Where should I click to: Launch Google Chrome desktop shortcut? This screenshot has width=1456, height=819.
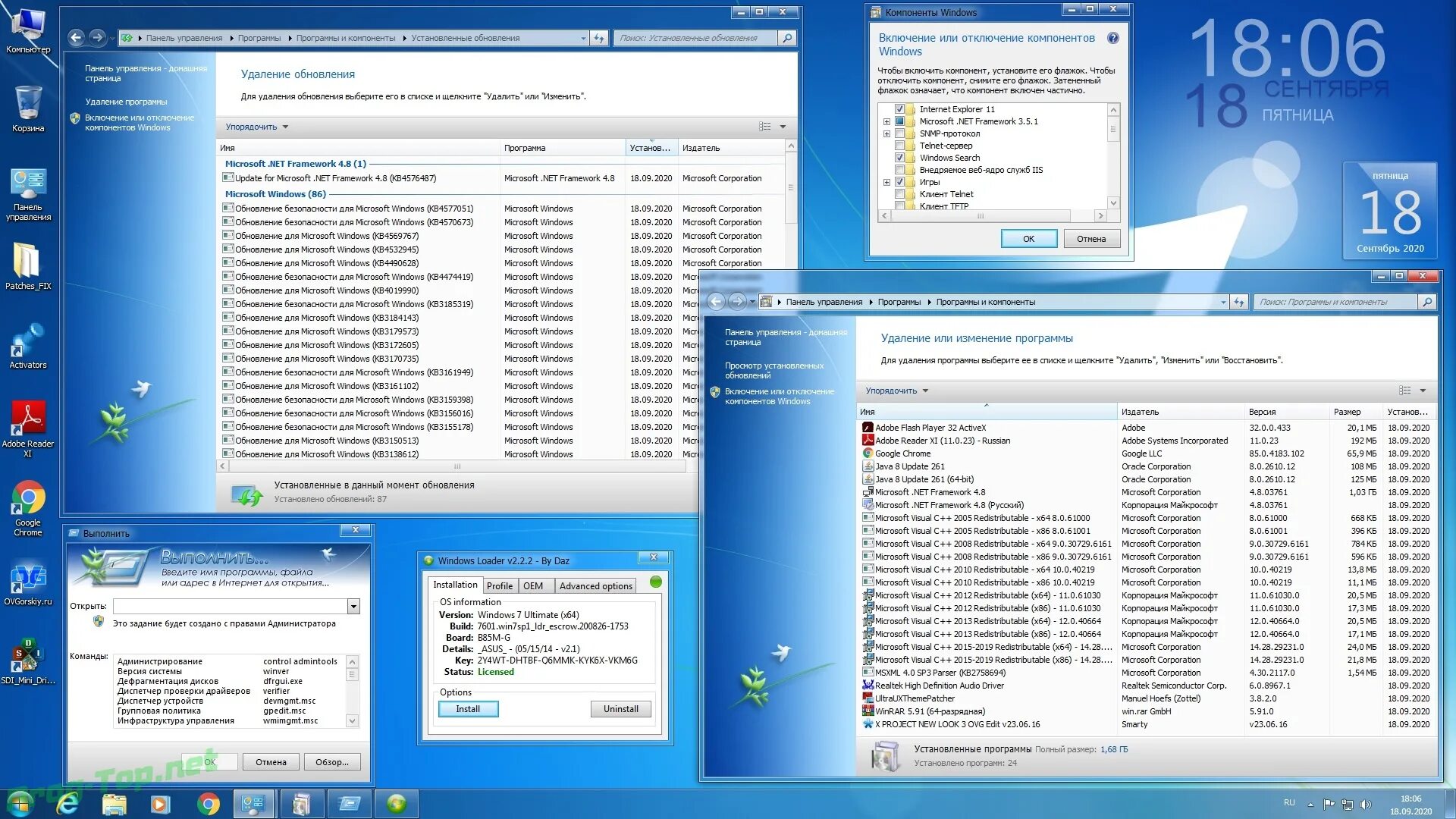28,509
